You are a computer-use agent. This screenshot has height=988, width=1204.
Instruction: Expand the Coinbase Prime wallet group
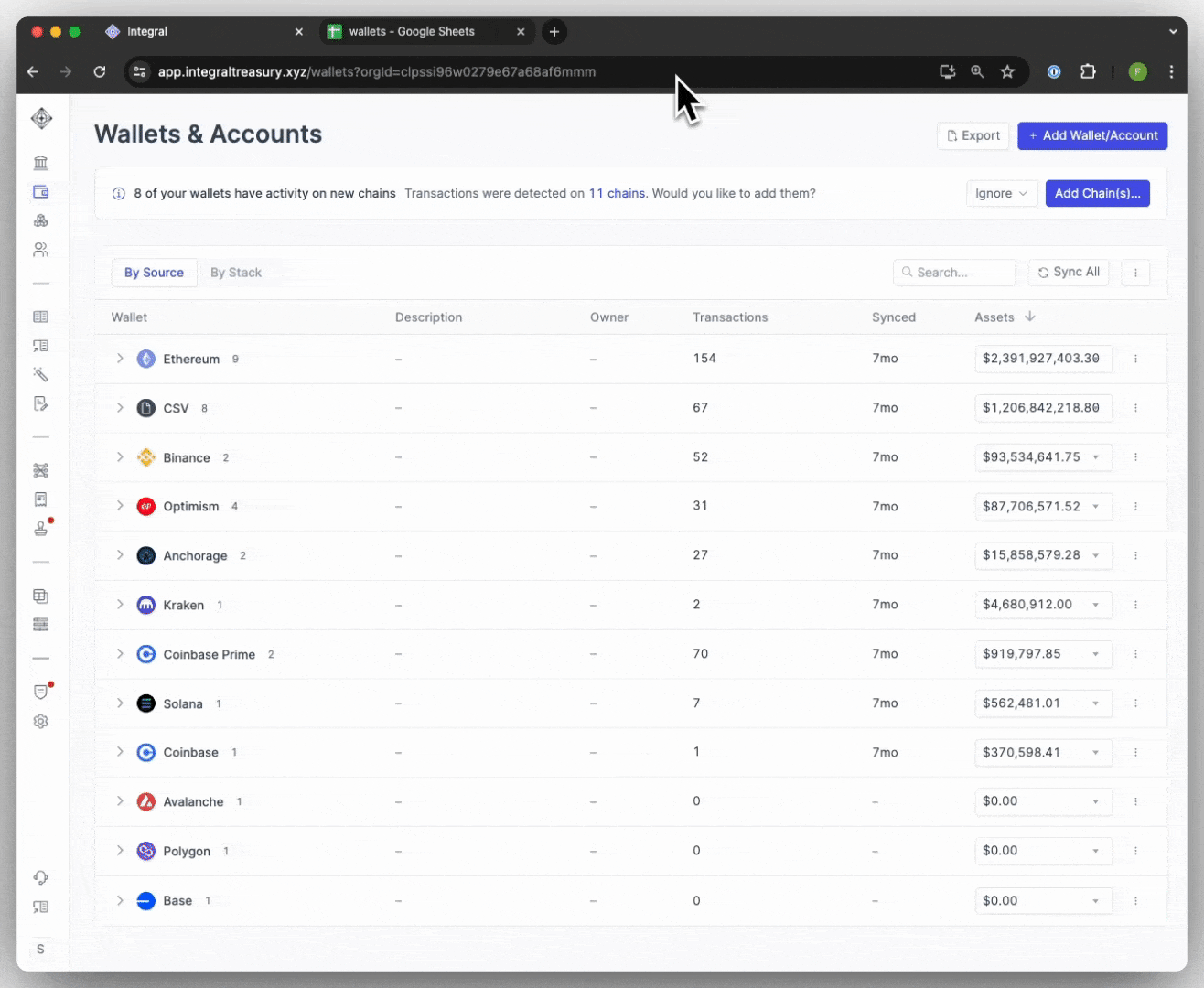(x=120, y=654)
